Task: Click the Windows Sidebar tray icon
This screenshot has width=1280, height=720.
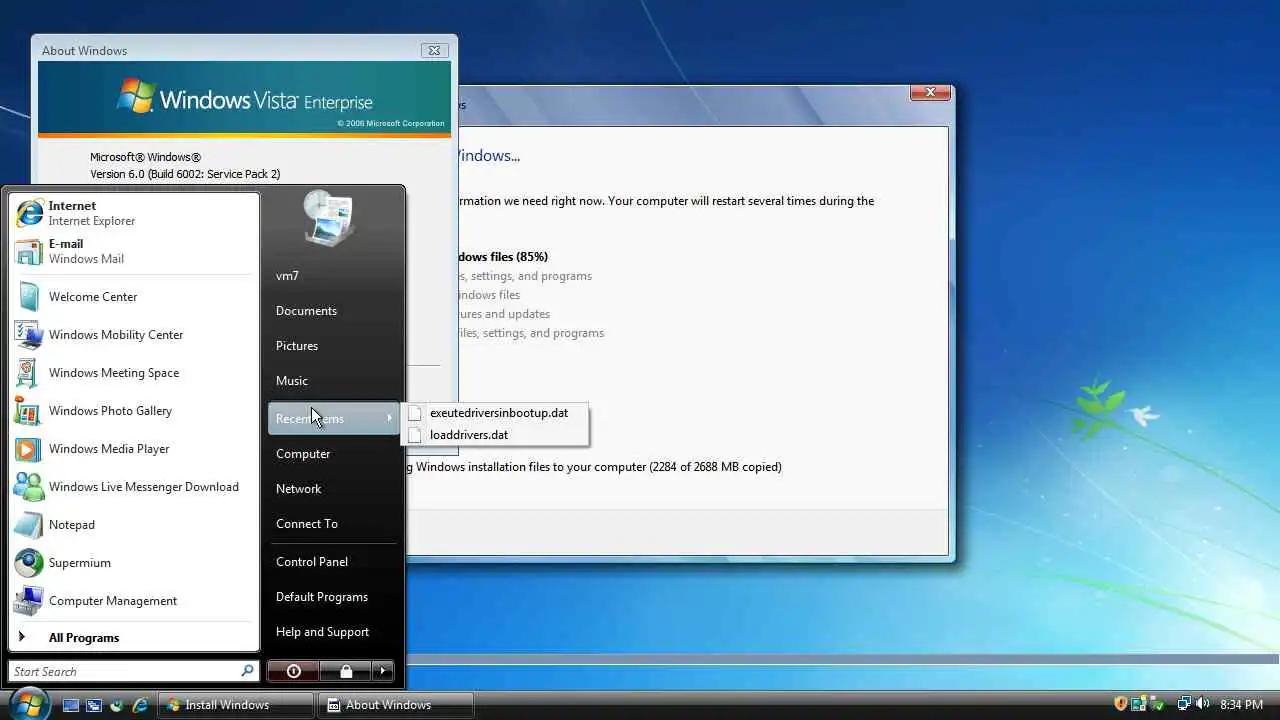Action: point(1139,704)
